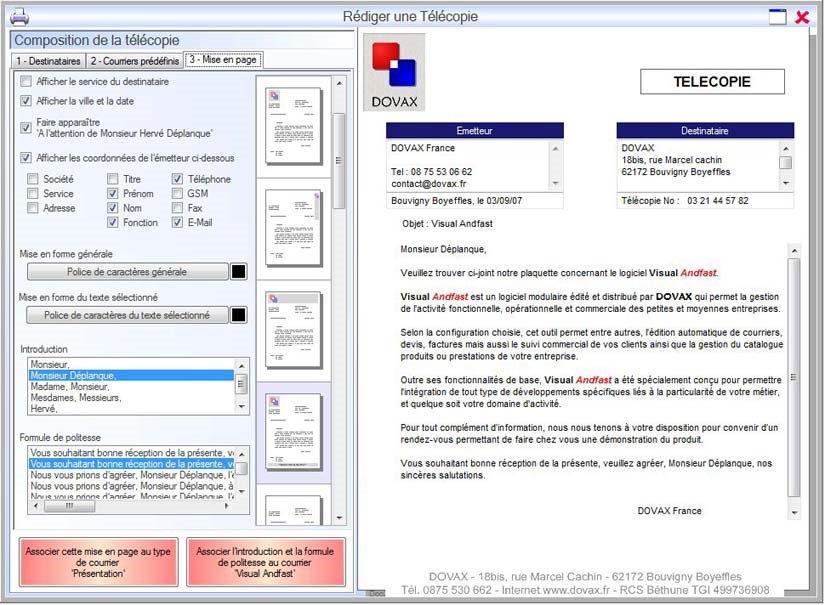Toggle 'Afficher les coordonnées de l'émetteur' checkbox
Screen dimensions: 825x605
pos(25,158)
